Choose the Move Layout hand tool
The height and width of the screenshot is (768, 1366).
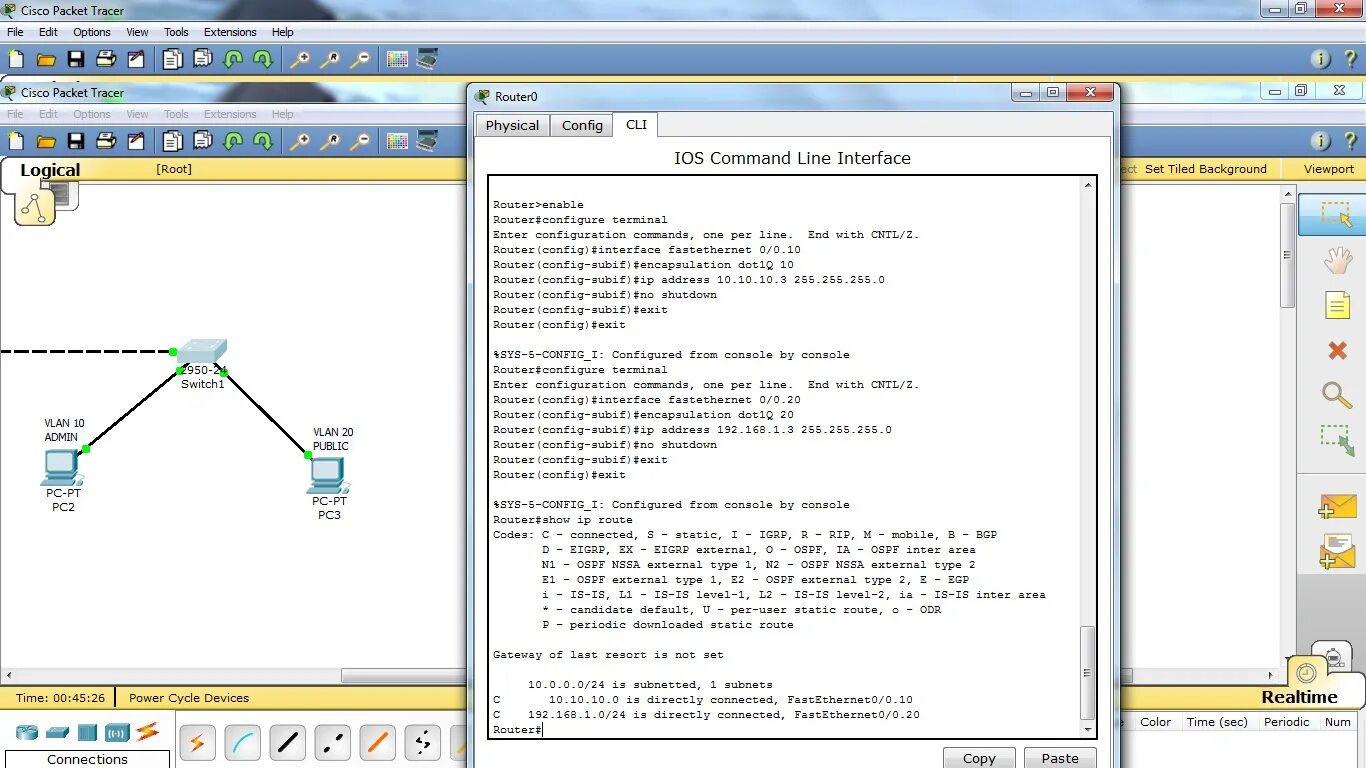click(x=1337, y=261)
